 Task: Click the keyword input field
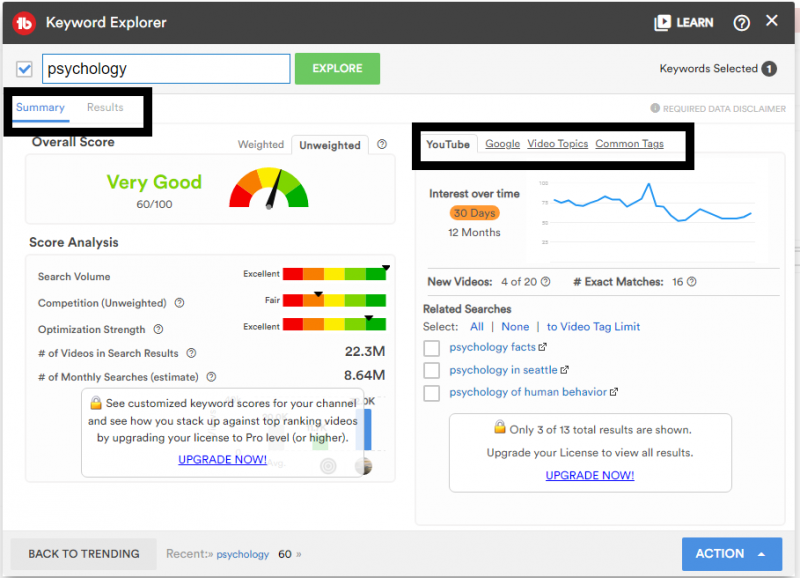point(166,69)
